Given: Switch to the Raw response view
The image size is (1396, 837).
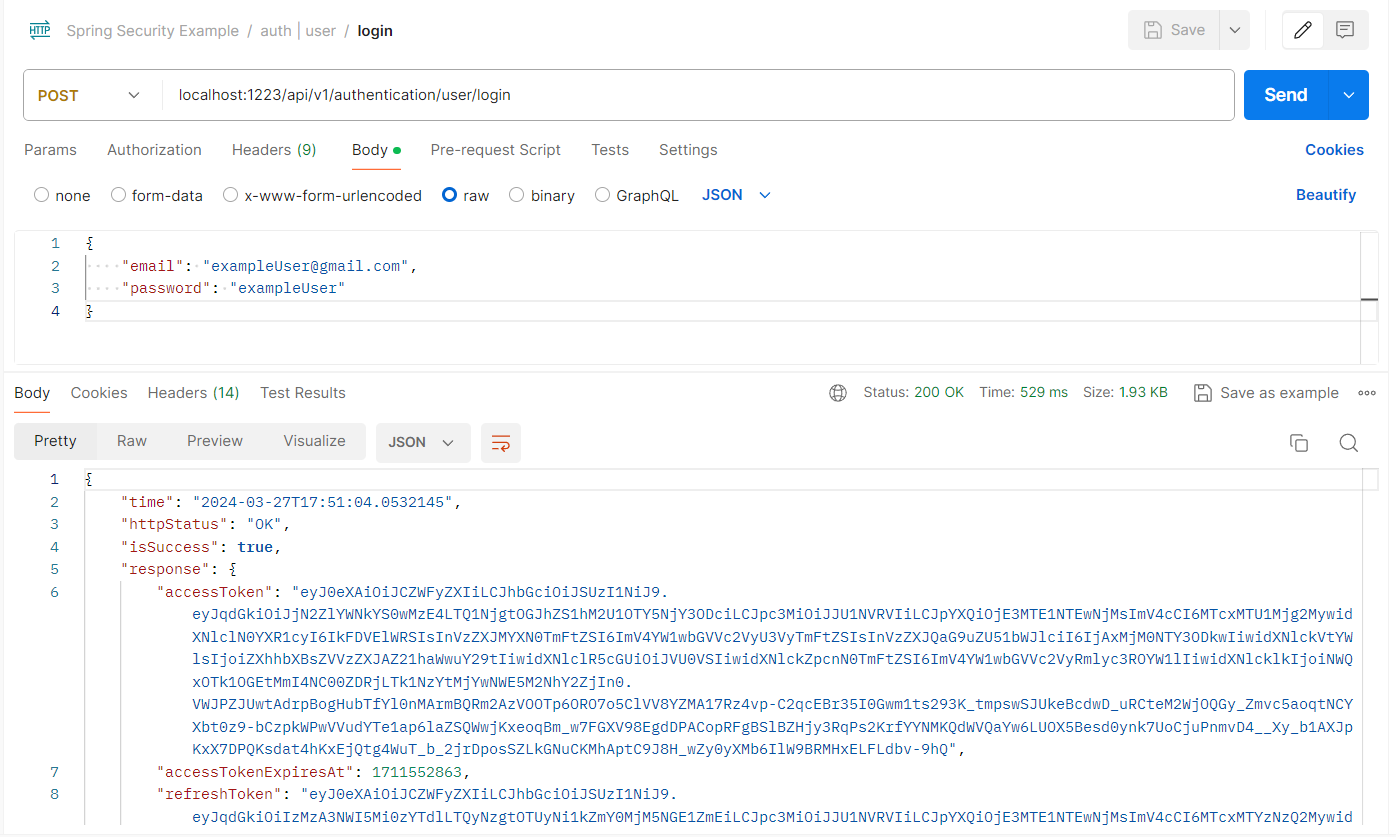Looking at the screenshot, I should 132,441.
